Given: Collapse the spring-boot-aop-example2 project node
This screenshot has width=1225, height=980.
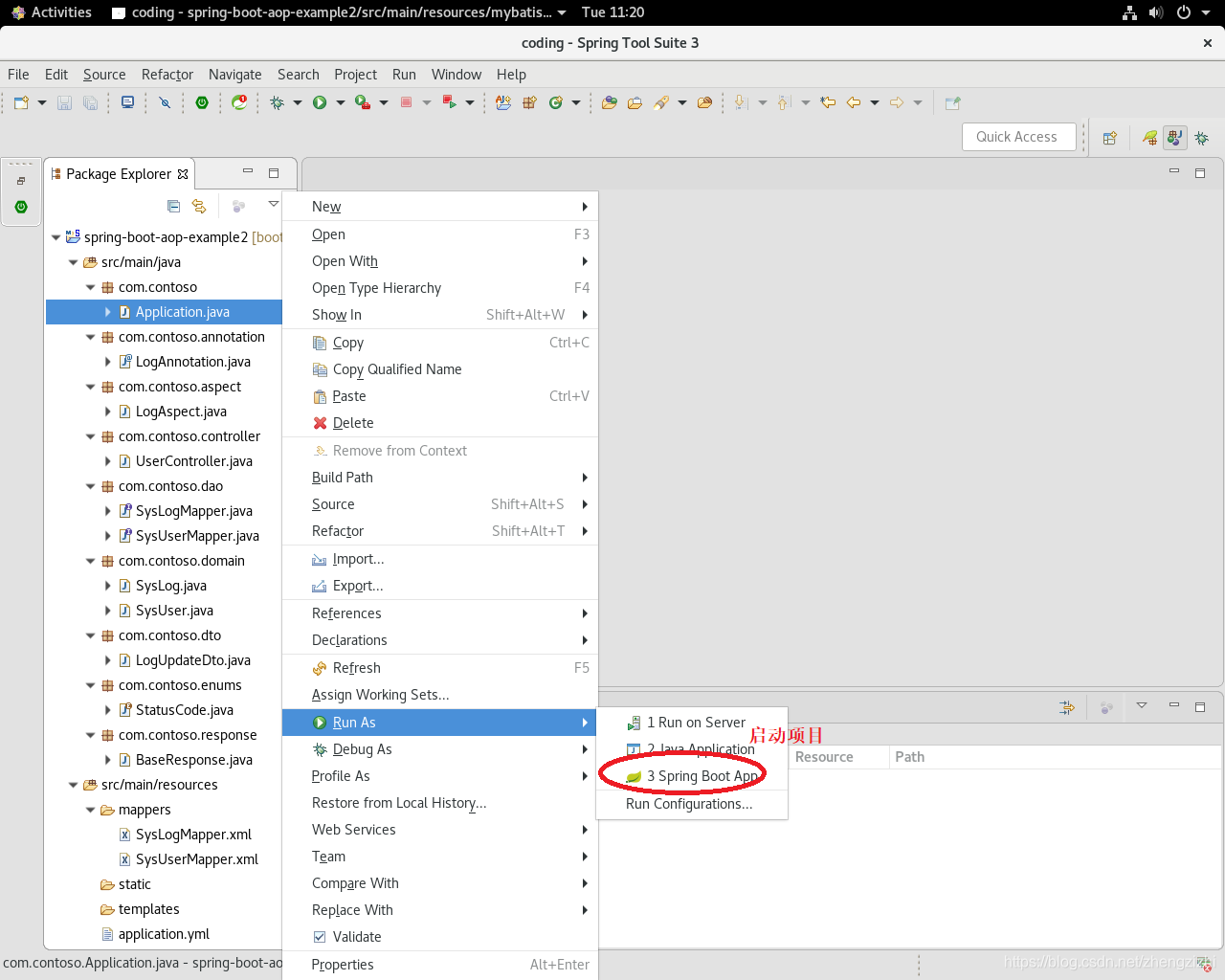Looking at the screenshot, I should point(56,237).
